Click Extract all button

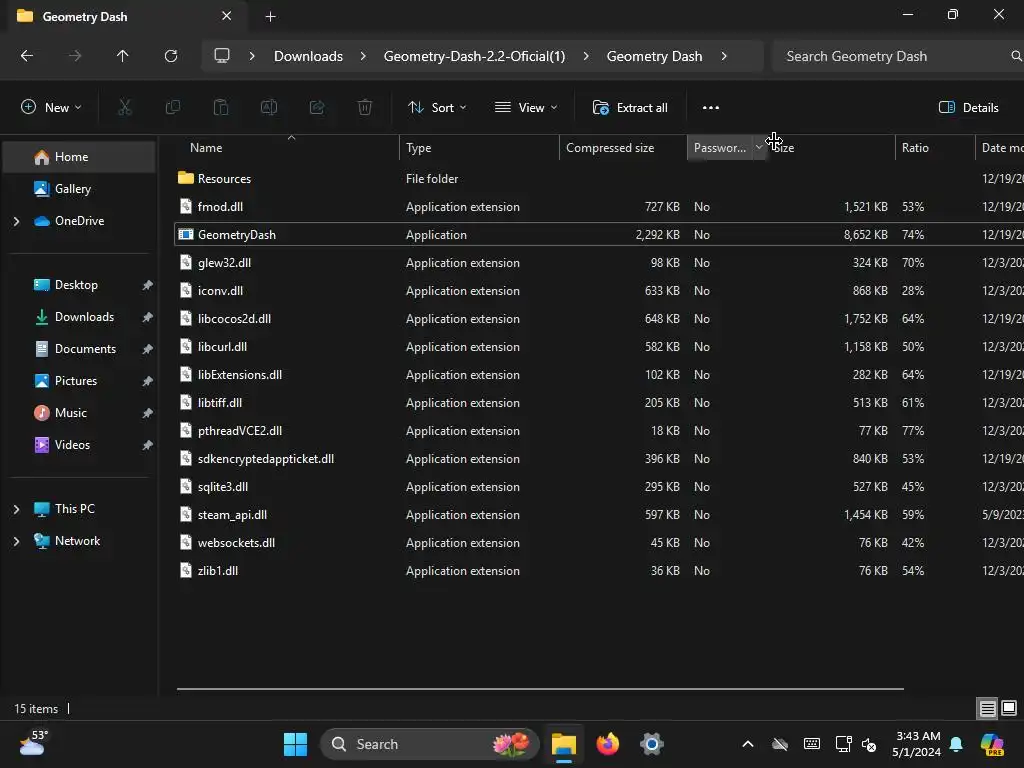coord(630,108)
